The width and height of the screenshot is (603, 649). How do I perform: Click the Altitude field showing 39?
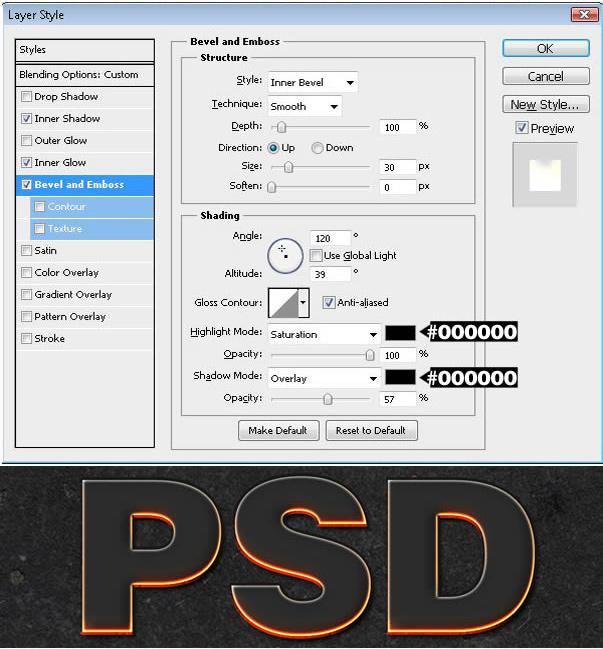(330, 274)
